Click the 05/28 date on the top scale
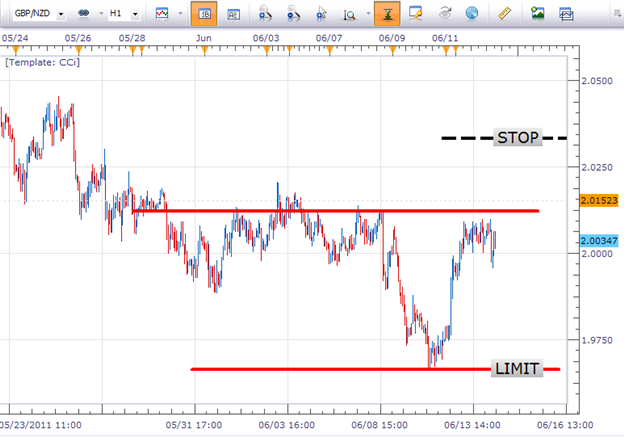624x437 pixels. click(132, 38)
